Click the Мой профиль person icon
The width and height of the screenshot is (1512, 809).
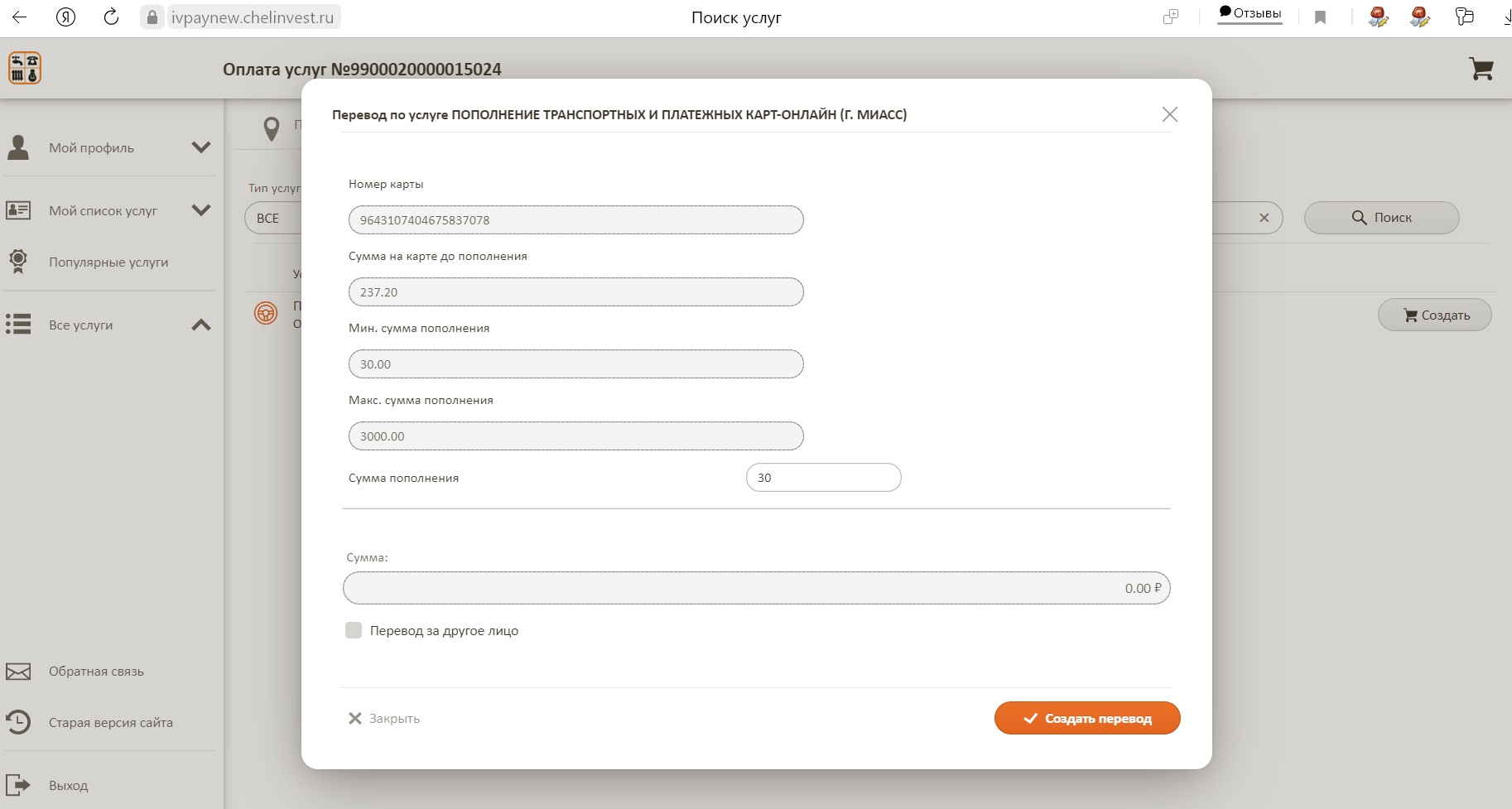(x=18, y=147)
